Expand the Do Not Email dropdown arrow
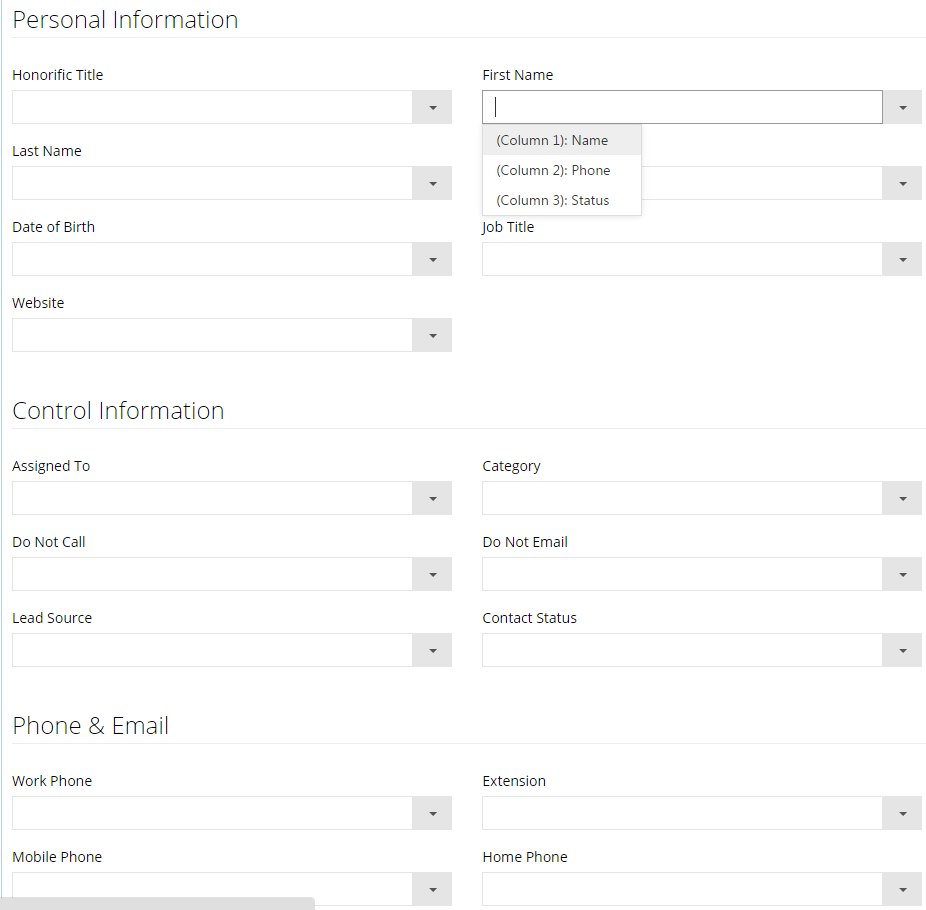Viewport: 926px width, 910px height. tap(902, 575)
